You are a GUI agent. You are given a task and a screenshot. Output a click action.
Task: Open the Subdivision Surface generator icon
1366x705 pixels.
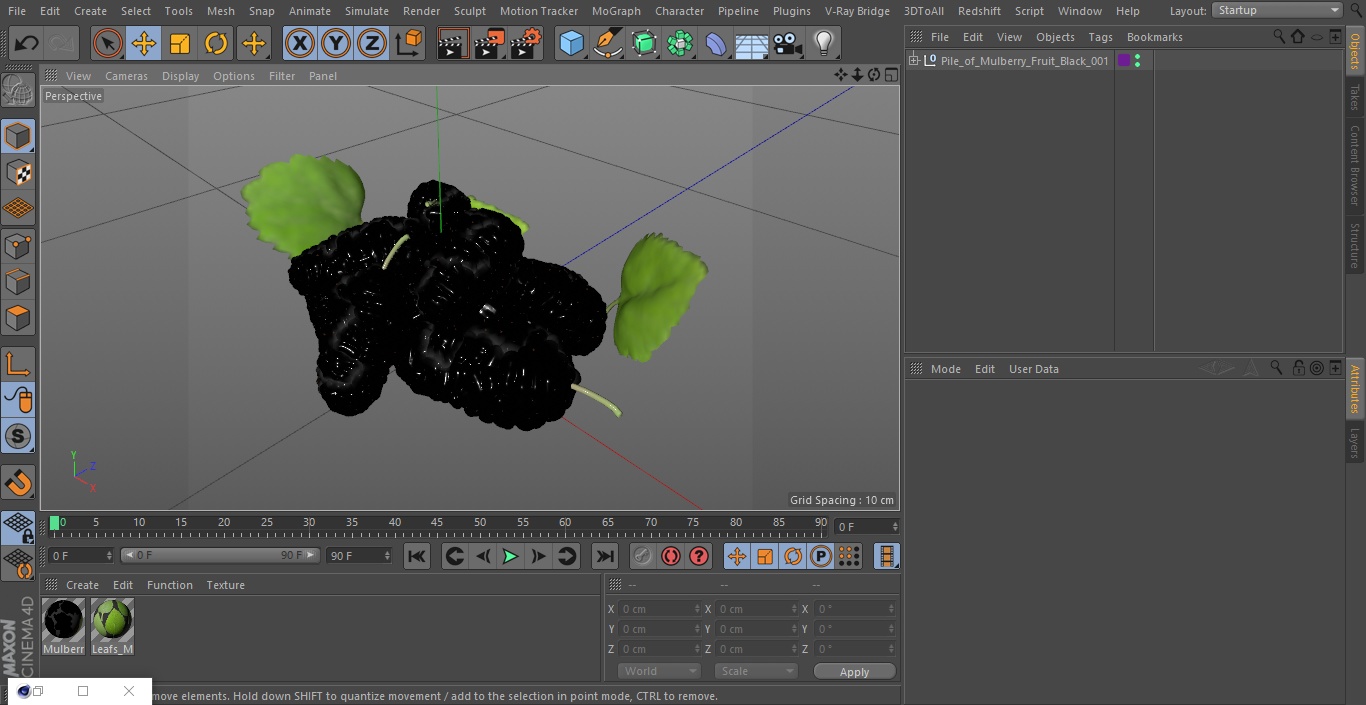[644, 43]
